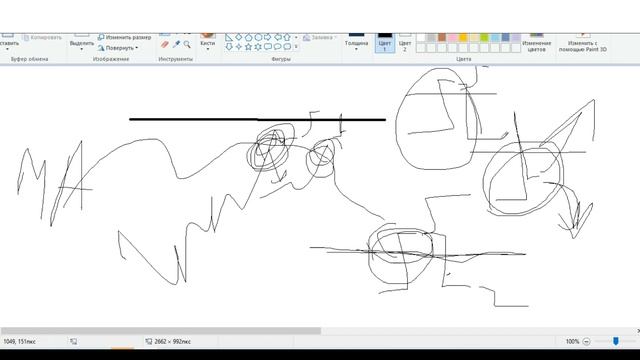Choose the down arrow shape
This screenshot has height=360, width=640.
[229, 47]
